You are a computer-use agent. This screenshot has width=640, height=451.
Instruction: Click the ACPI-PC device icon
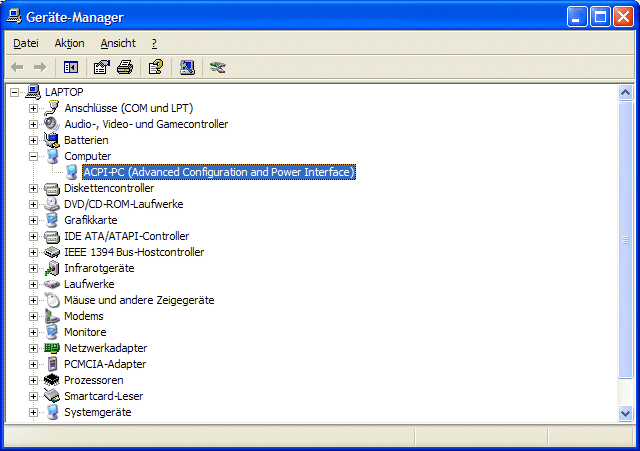click(71, 172)
